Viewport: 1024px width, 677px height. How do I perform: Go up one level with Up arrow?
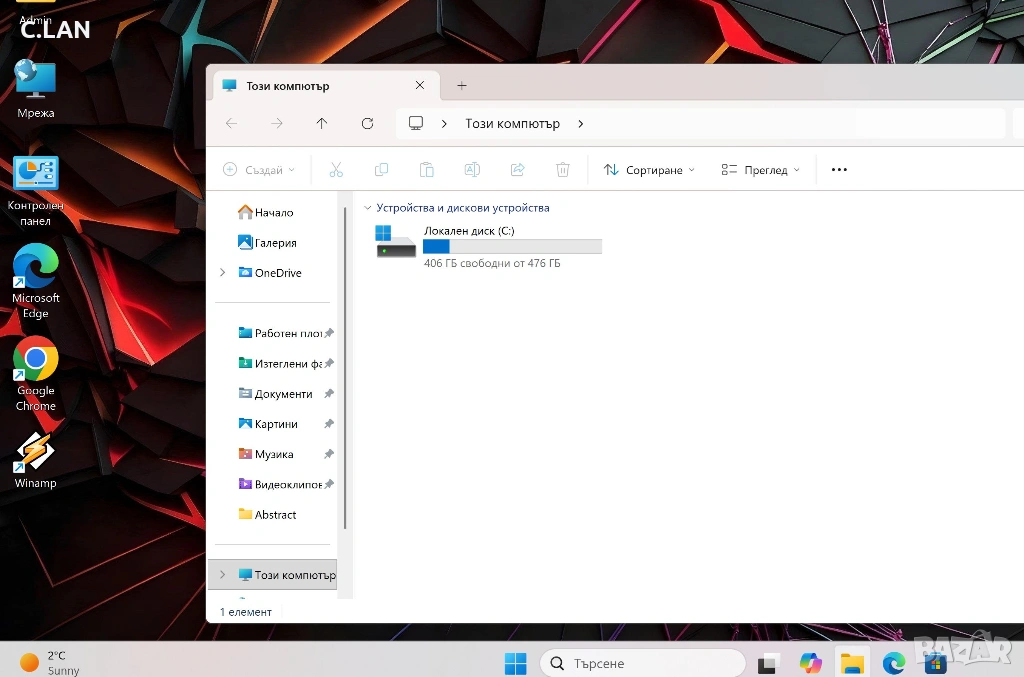321,124
